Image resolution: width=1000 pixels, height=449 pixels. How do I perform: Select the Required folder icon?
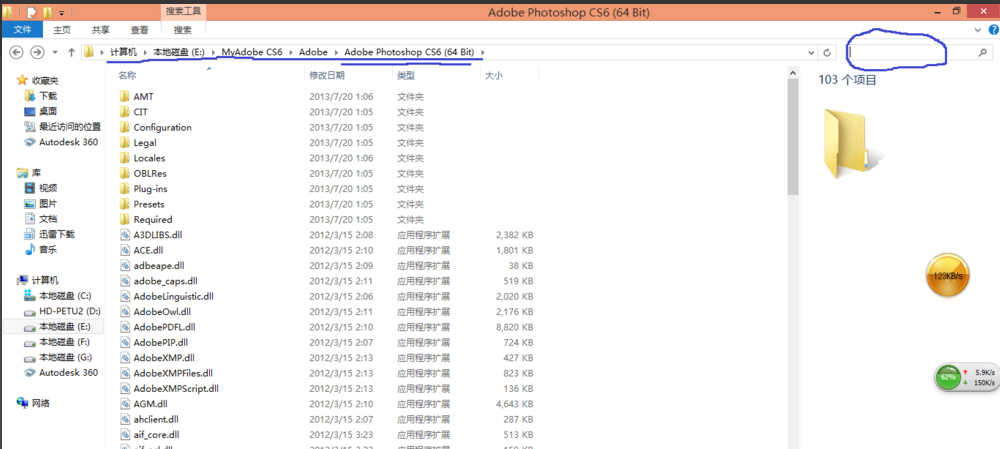pos(124,219)
